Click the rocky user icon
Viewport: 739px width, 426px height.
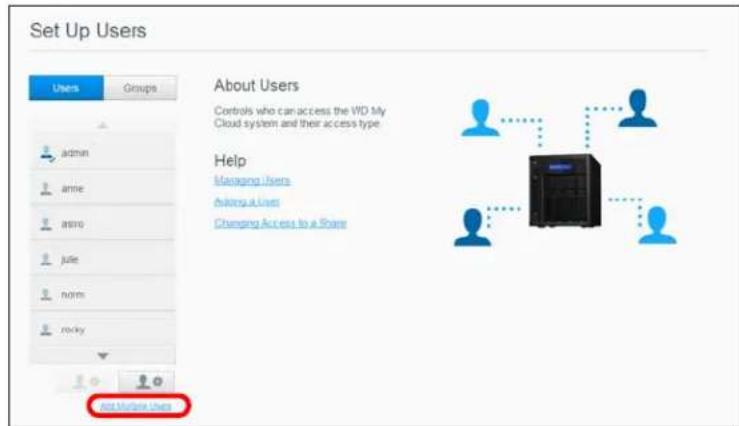pos(46,329)
